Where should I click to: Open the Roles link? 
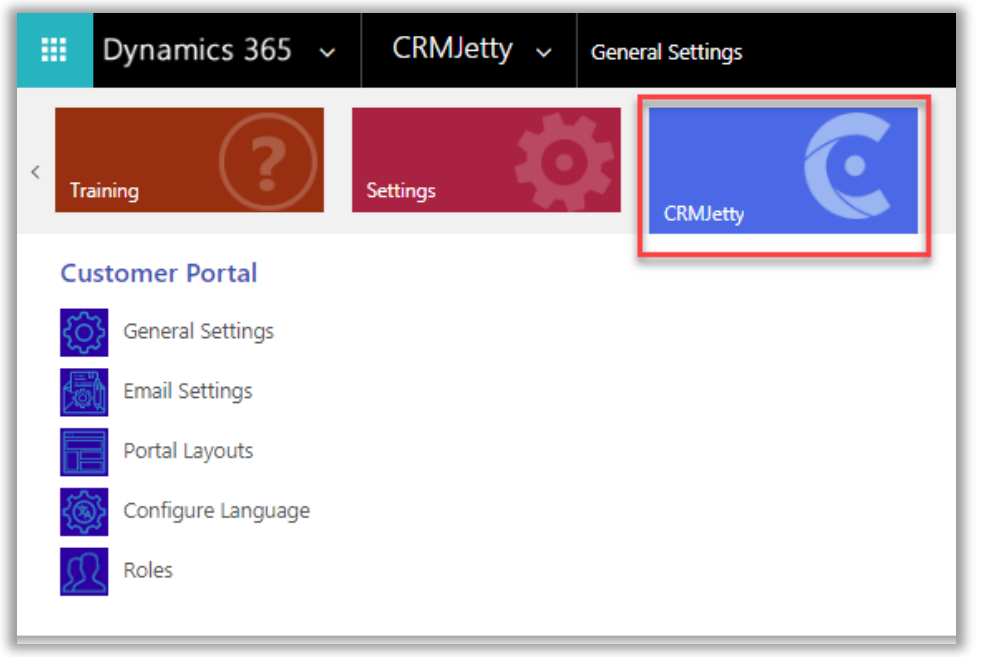148,571
